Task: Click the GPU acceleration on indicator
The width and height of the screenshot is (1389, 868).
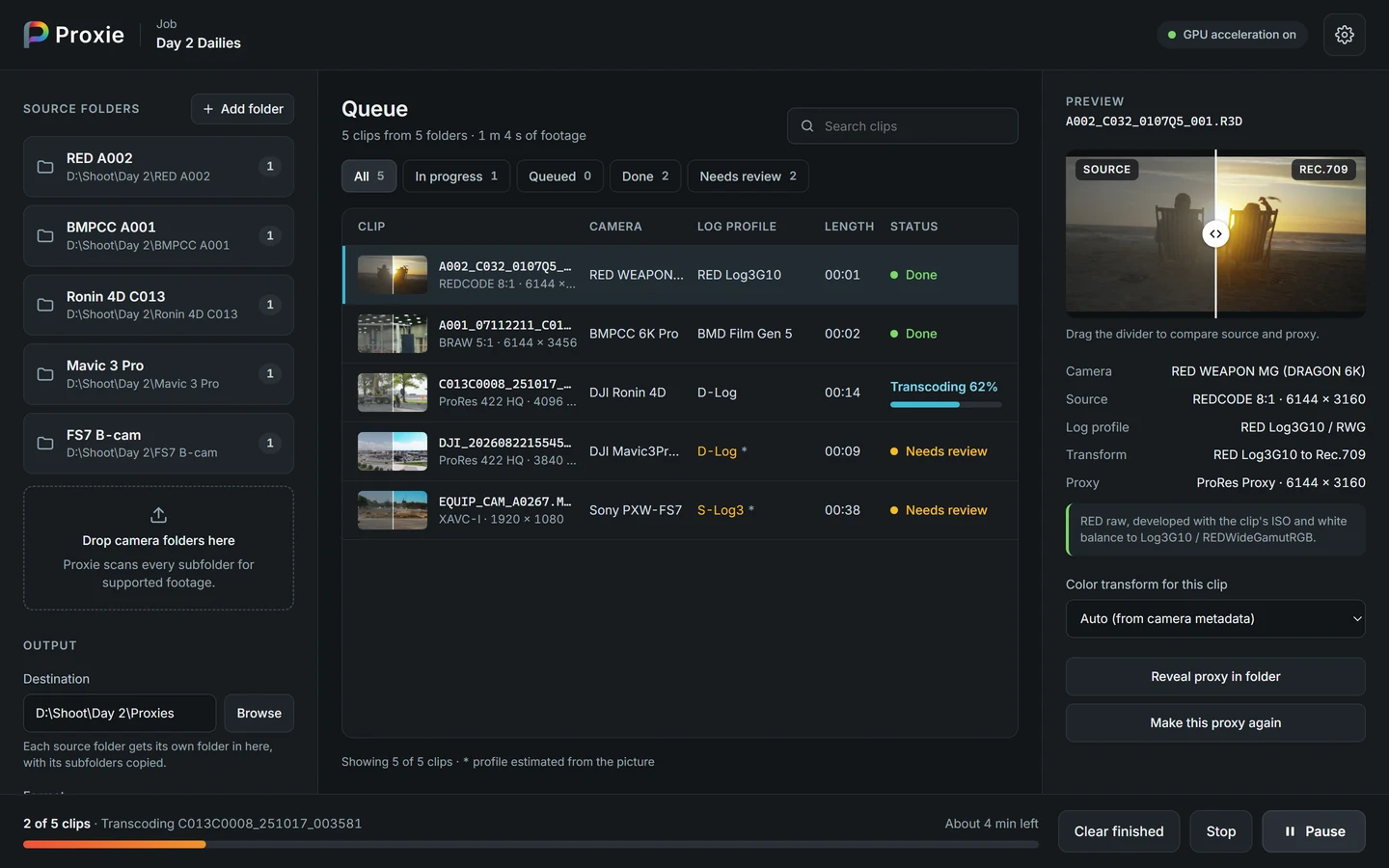Action: coord(1232,35)
